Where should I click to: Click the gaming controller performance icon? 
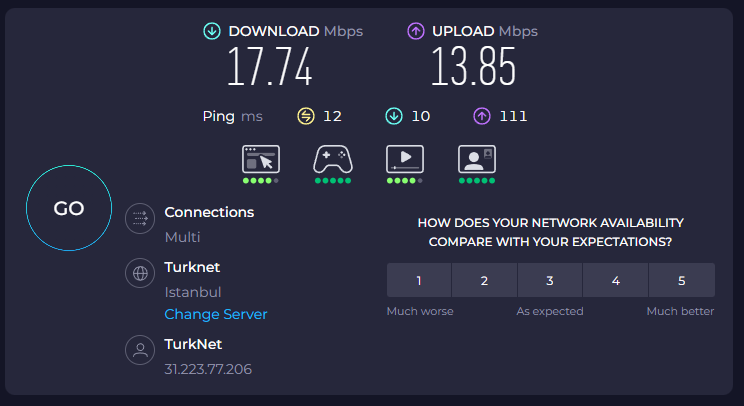(333, 159)
